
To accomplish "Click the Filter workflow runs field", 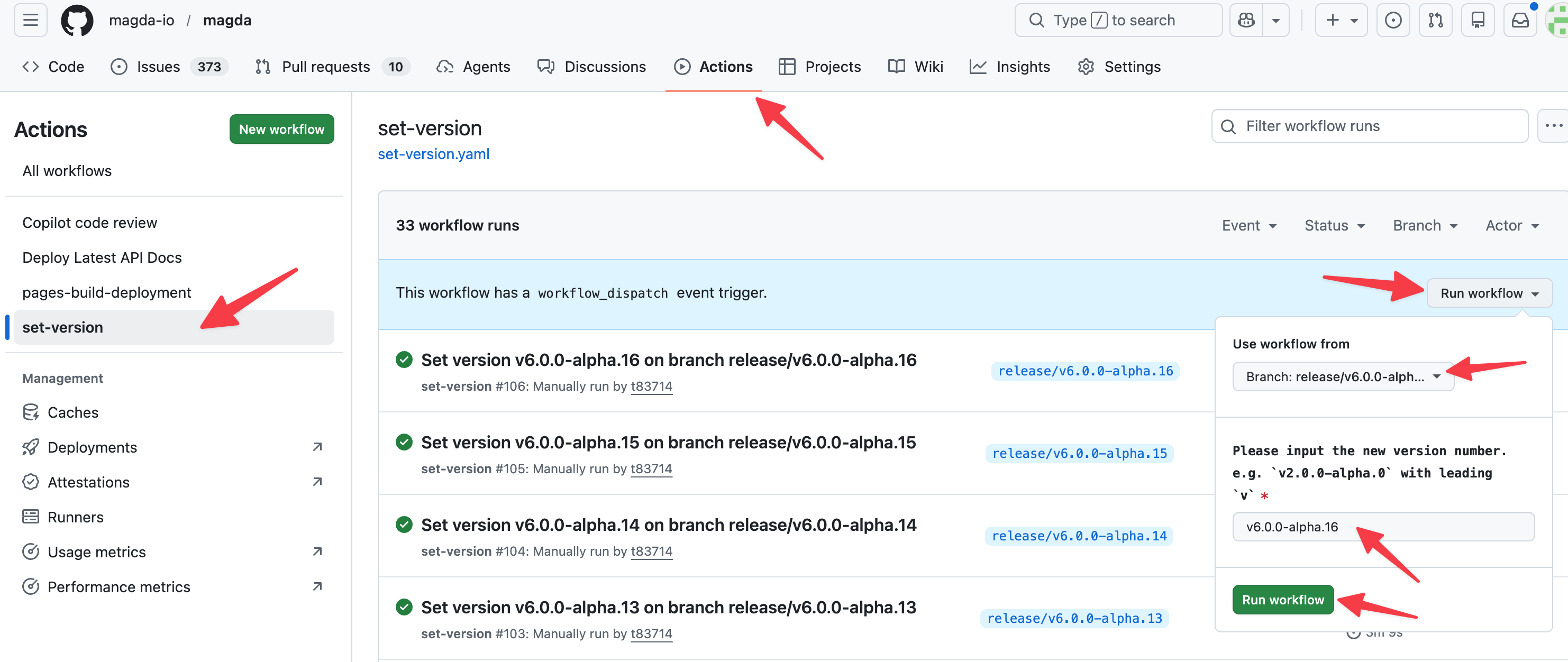I will coord(1370,126).
